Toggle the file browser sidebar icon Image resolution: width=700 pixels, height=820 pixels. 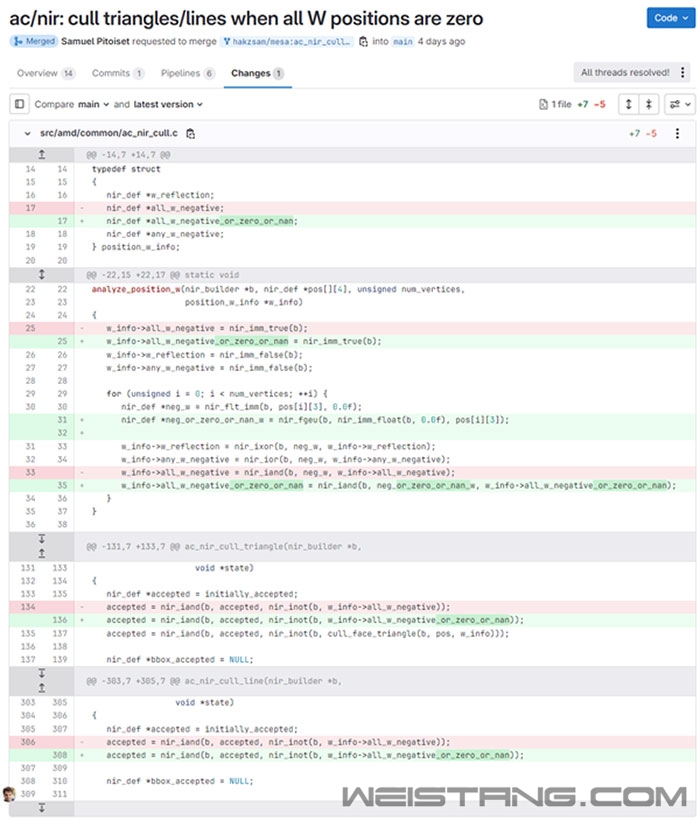click(x=19, y=104)
